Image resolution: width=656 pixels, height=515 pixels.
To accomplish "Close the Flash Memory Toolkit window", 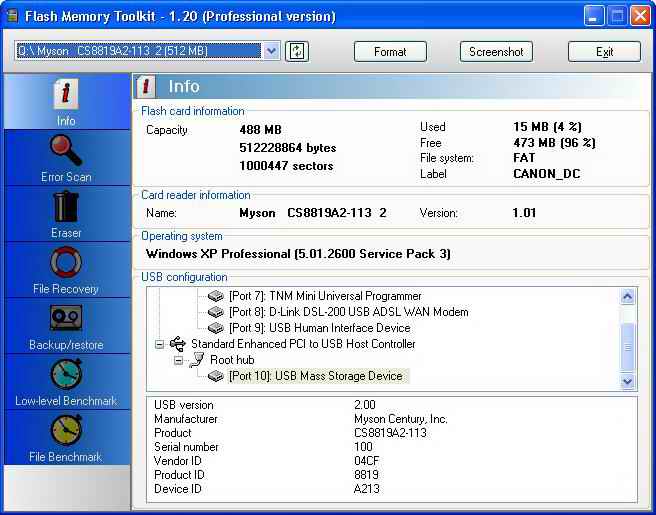I will click(640, 16).
